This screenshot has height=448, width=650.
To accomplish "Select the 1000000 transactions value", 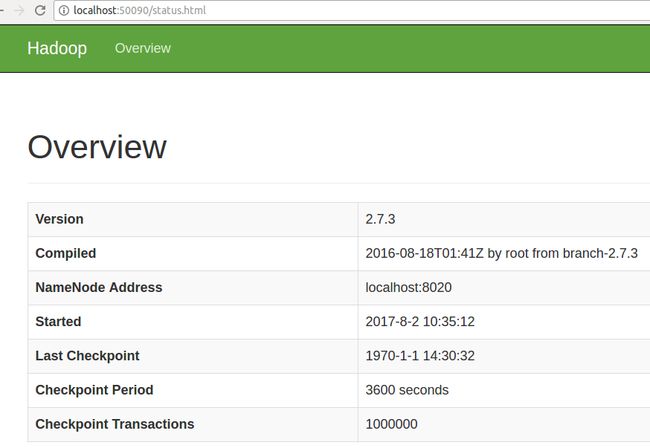I will point(391,424).
